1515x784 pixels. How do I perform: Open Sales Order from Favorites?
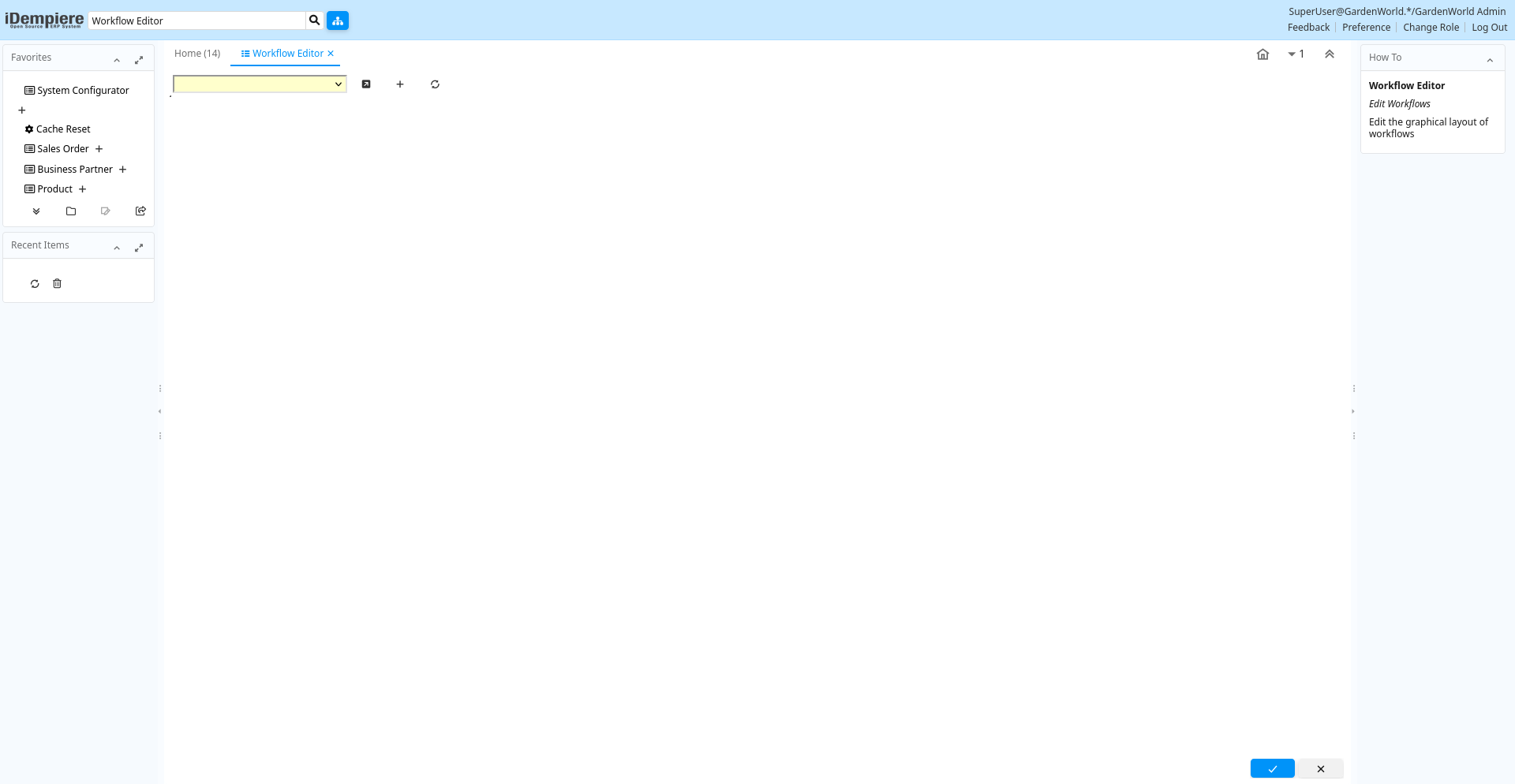[63, 149]
